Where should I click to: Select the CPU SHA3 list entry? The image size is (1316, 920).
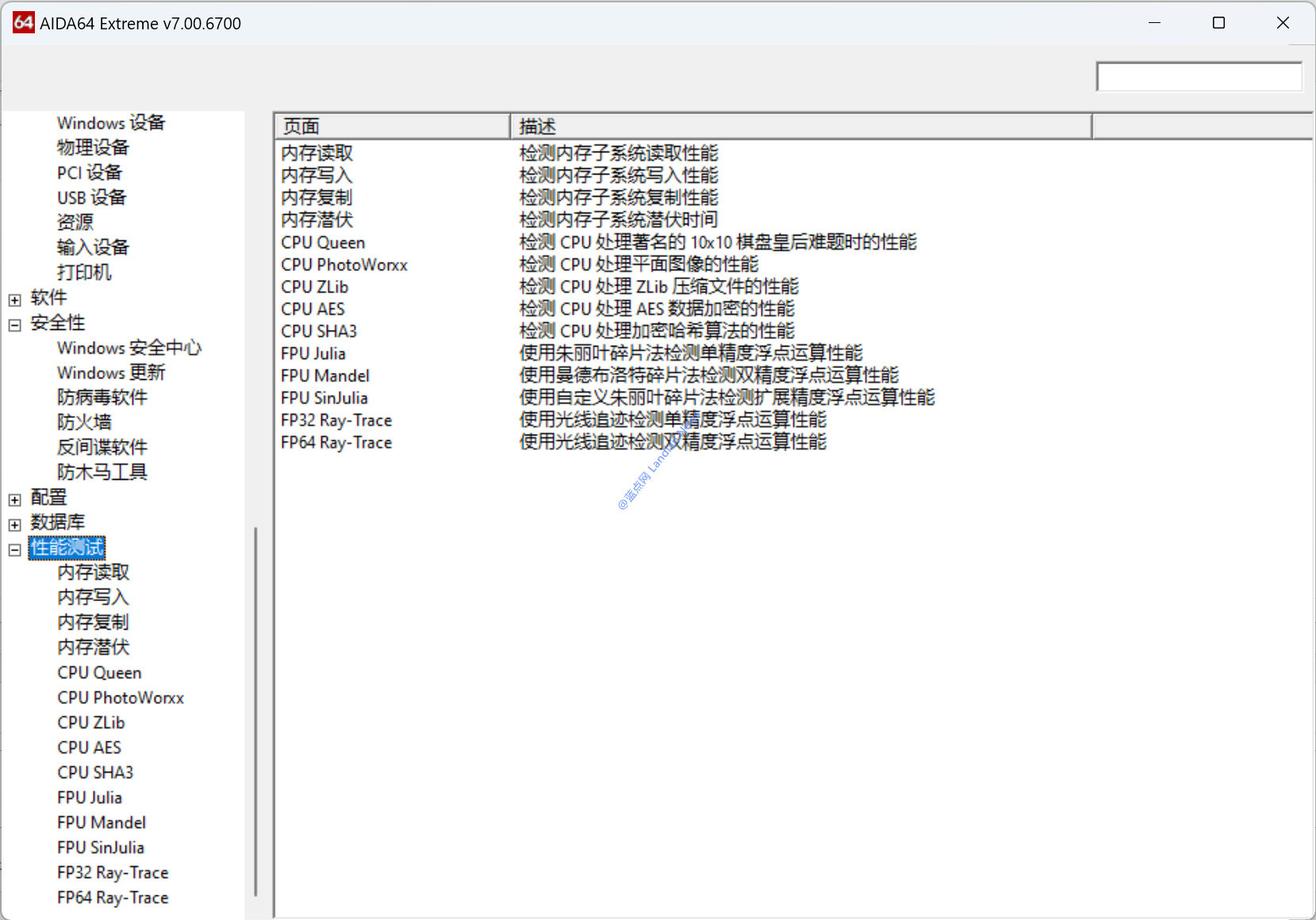(318, 332)
